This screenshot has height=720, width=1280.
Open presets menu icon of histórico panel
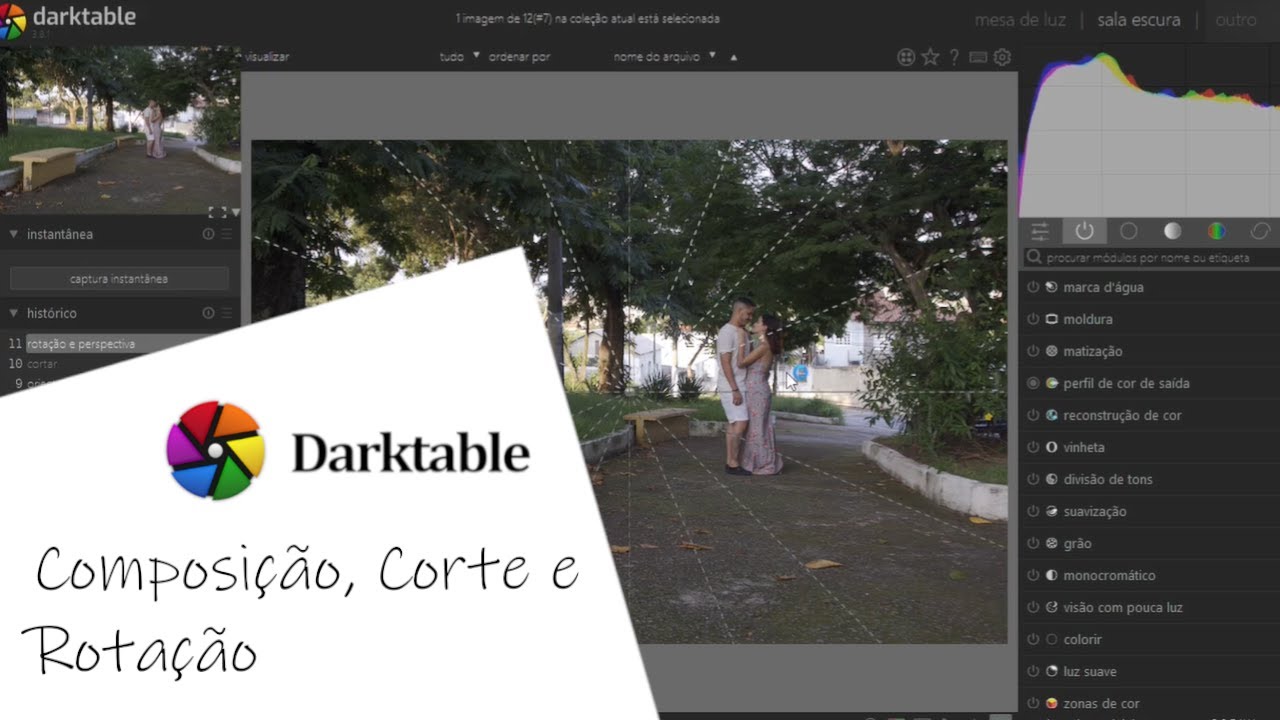[227, 313]
